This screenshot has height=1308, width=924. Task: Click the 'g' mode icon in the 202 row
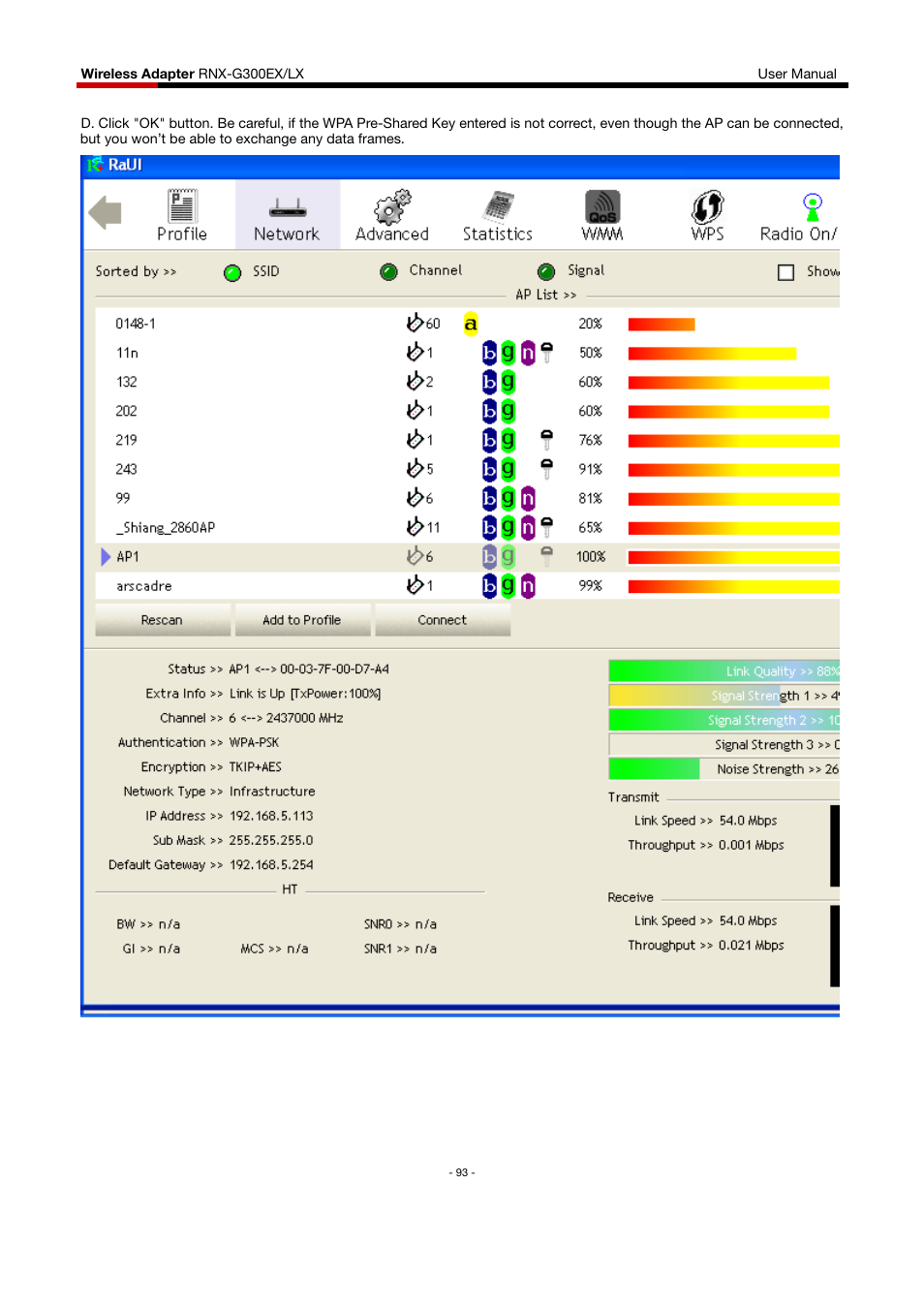coord(508,411)
